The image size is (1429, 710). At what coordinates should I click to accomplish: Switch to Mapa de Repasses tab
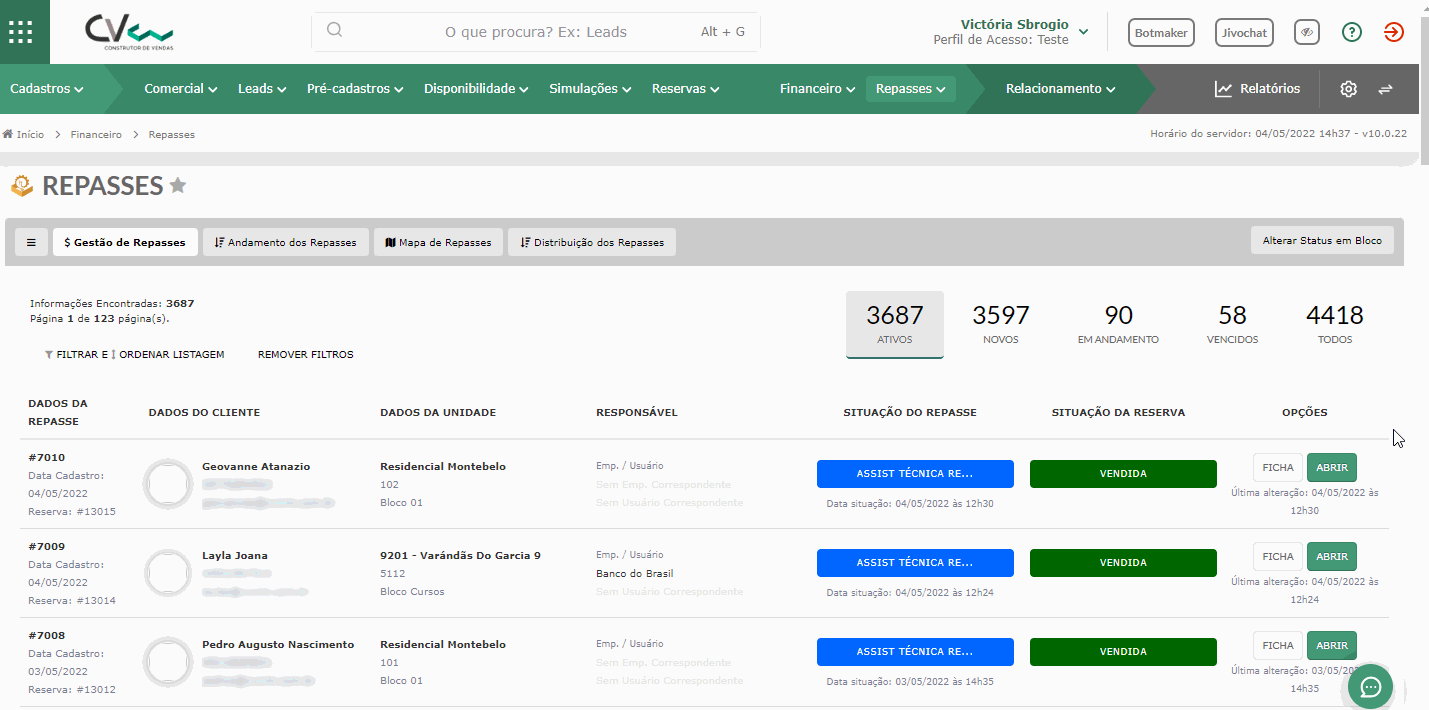pos(438,242)
